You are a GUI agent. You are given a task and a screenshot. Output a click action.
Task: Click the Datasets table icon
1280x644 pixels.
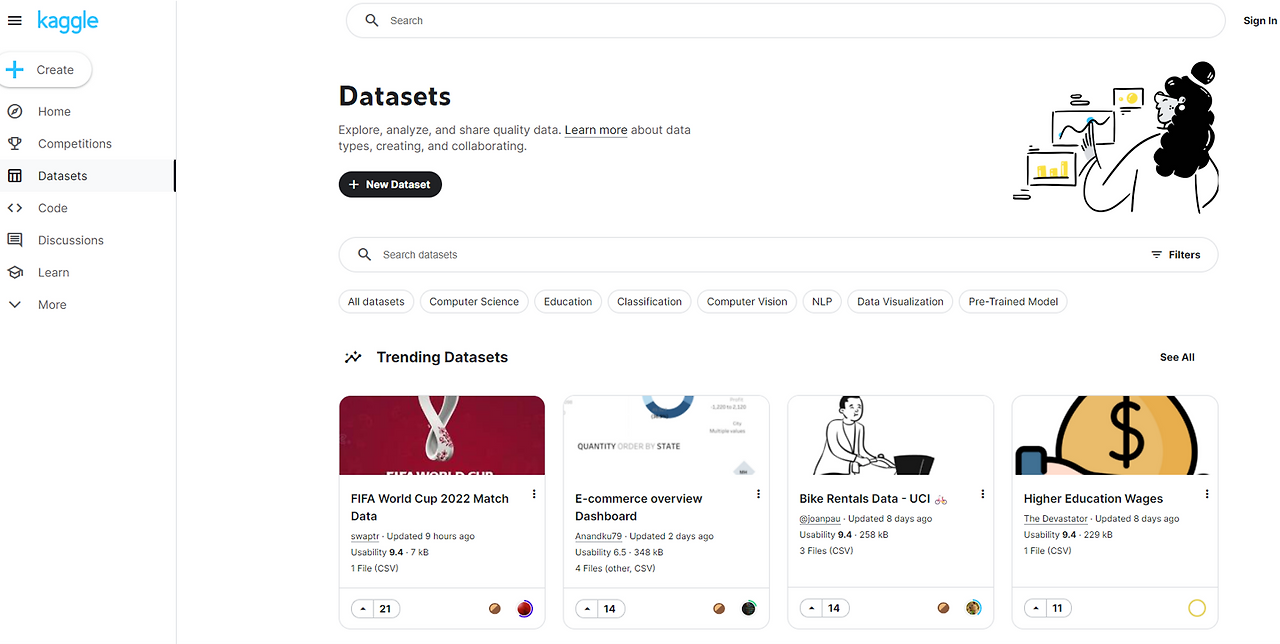[15, 176]
